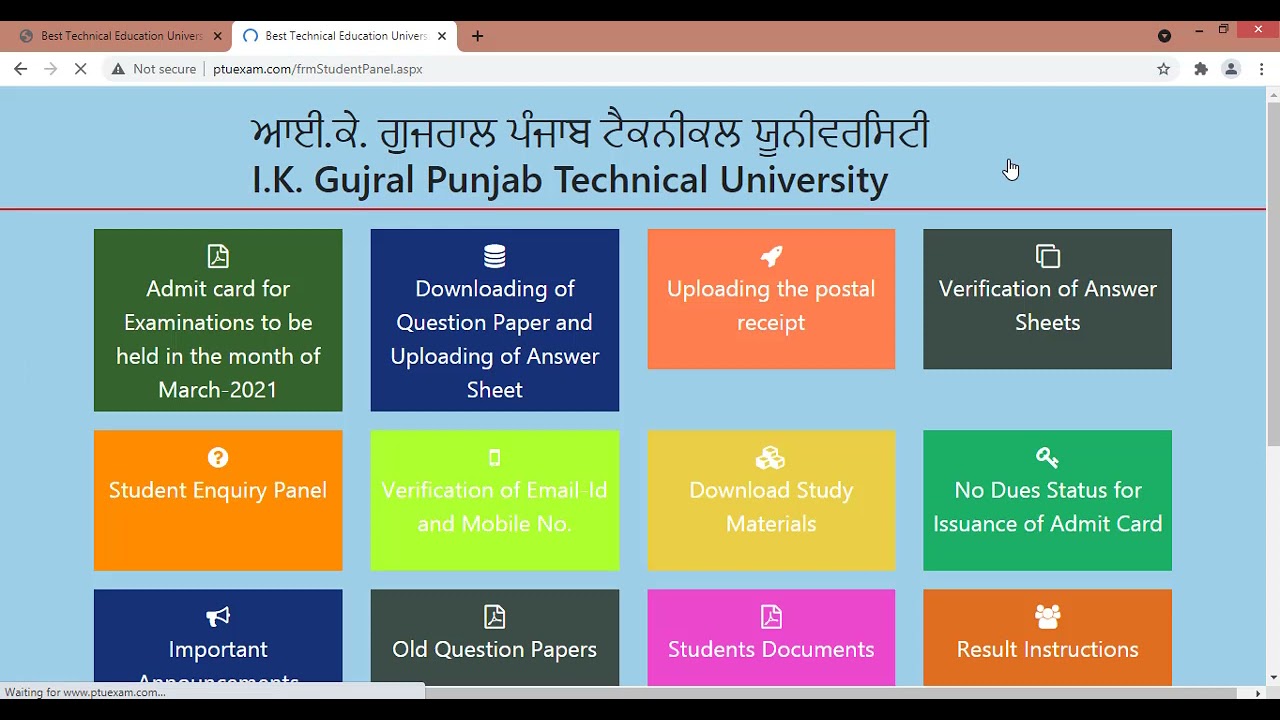
Task: Open Download Study Materials
Action: point(771,500)
